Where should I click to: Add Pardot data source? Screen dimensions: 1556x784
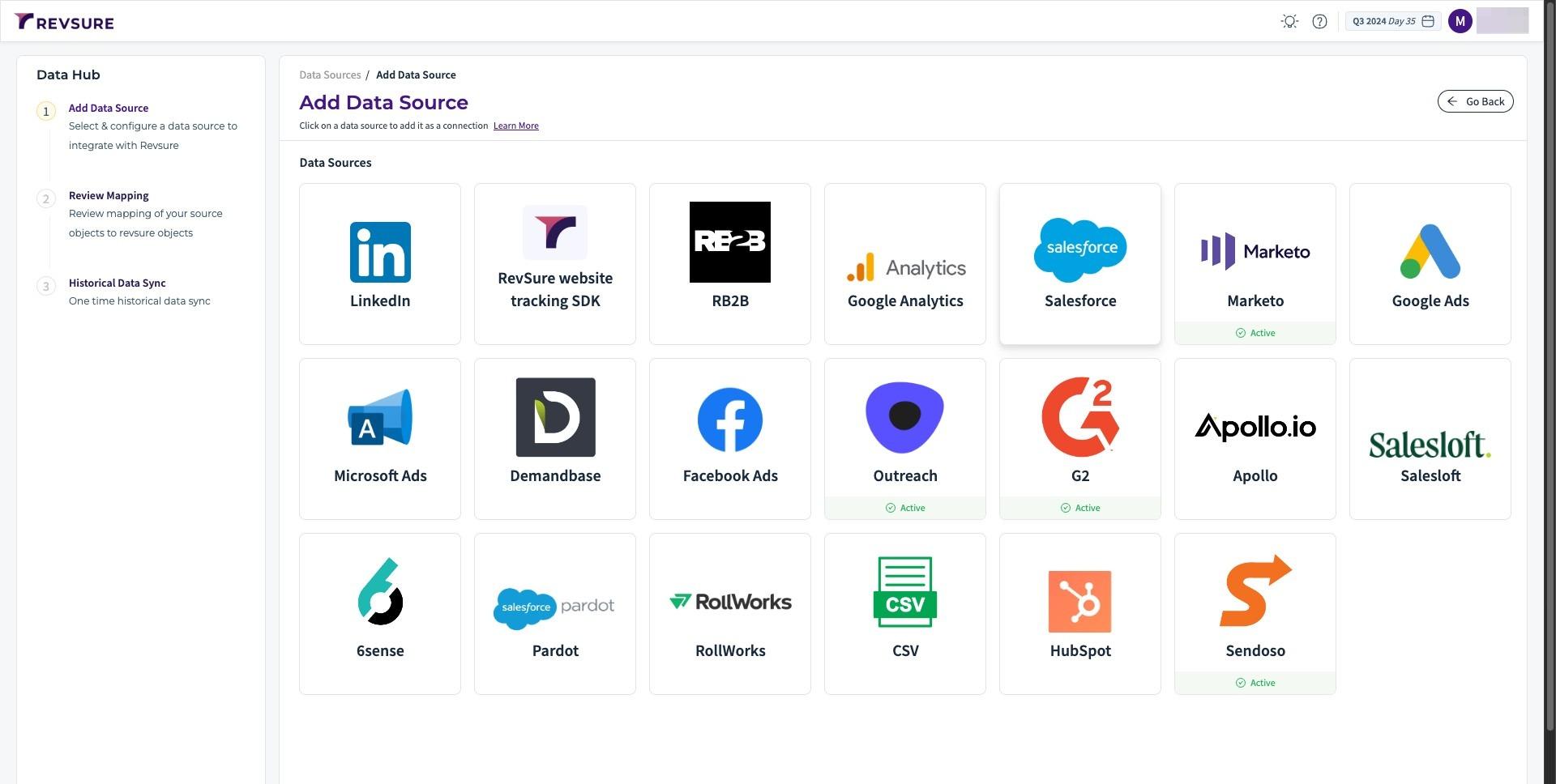coord(555,614)
